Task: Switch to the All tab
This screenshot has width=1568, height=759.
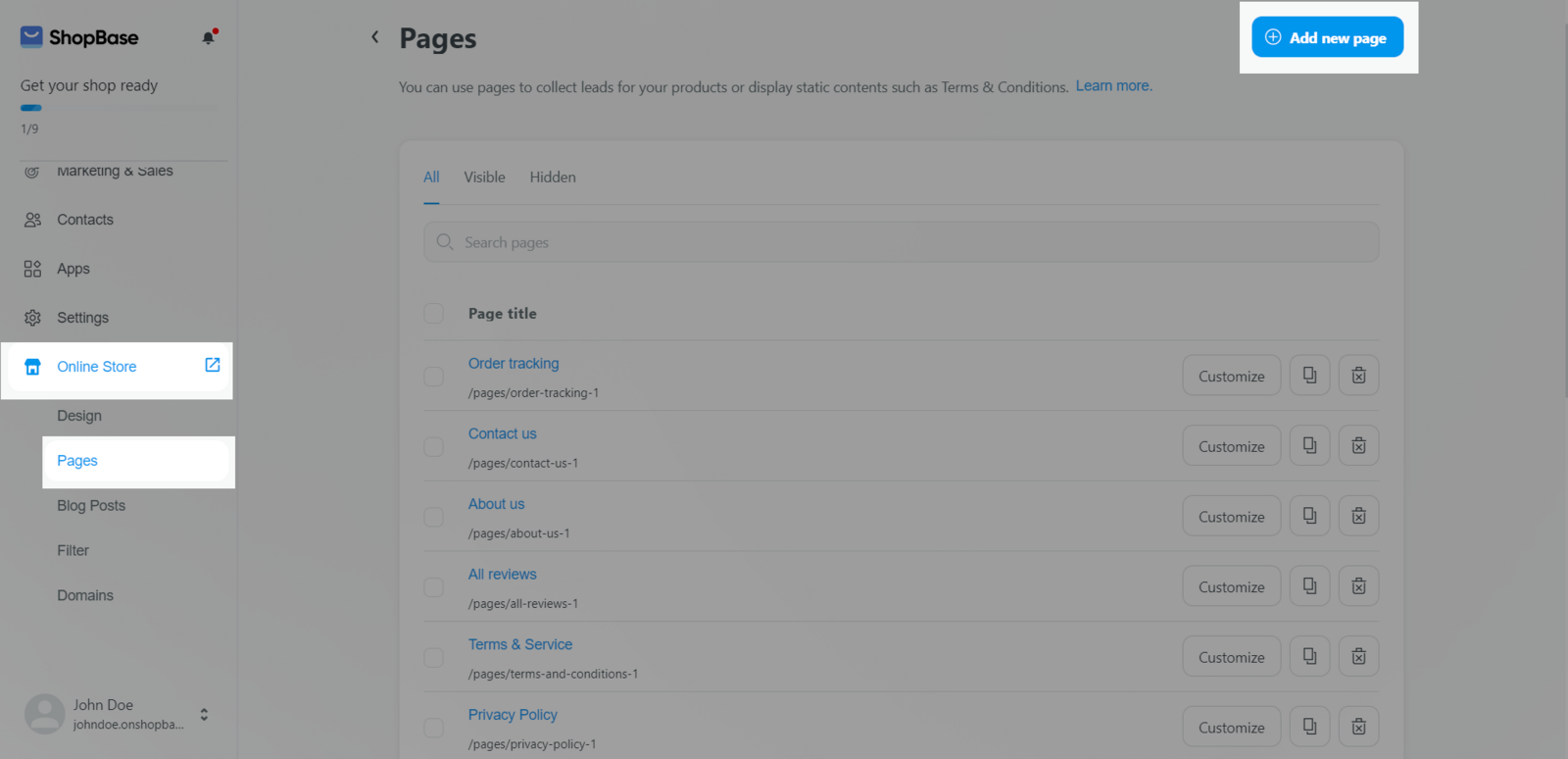Action: (x=431, y=177)
